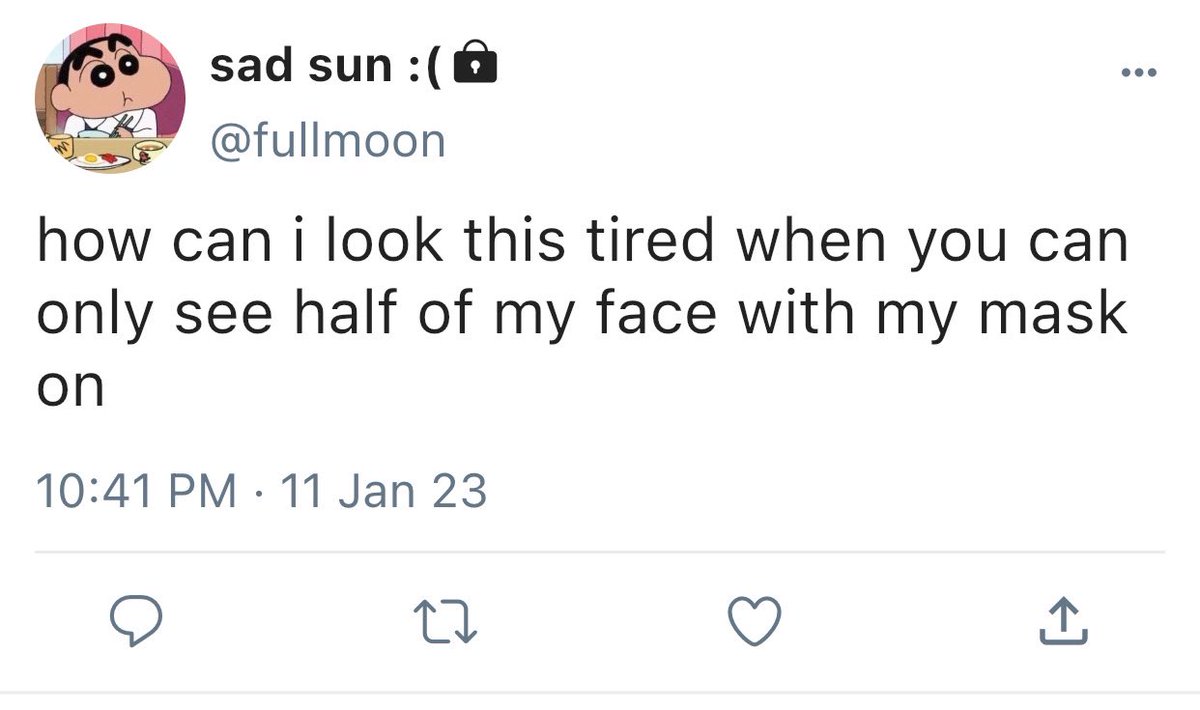Open the cartoon profile picture
Screen dimensions: 1200x710
tap(111, 102)
